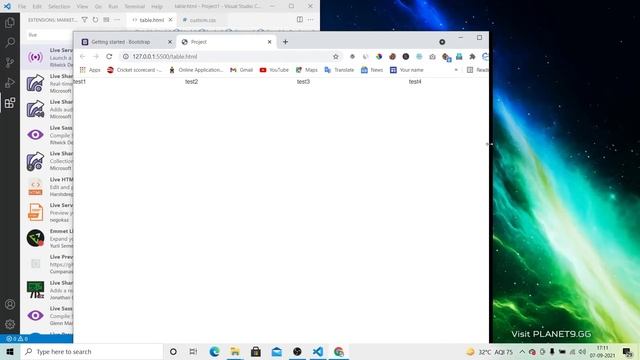Filter extensions in marketplace header
This screenshot has width=640, height=360.
click(x=84, y=20)
